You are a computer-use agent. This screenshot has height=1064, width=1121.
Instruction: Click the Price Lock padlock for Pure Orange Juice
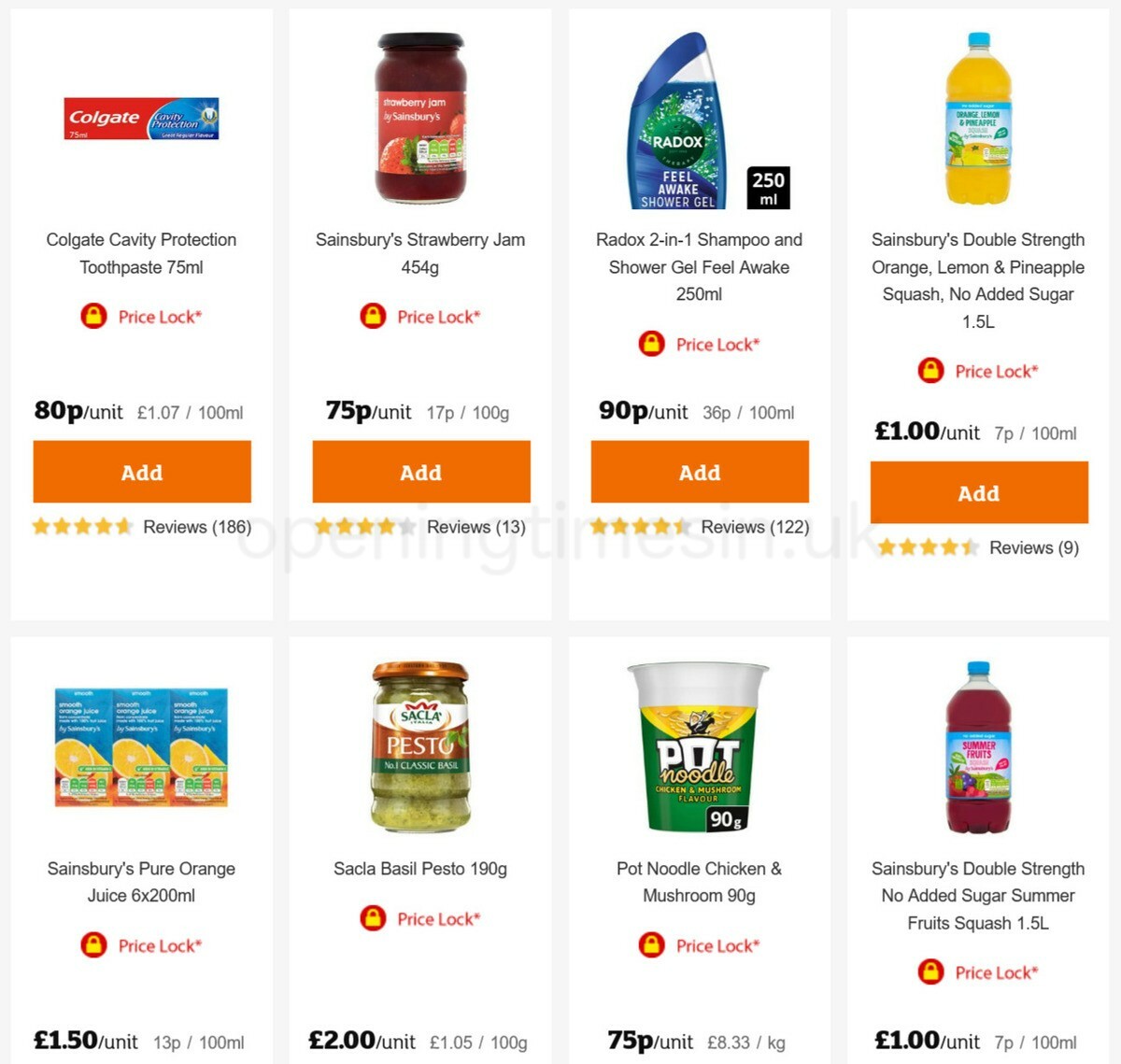tap(92, 944)
